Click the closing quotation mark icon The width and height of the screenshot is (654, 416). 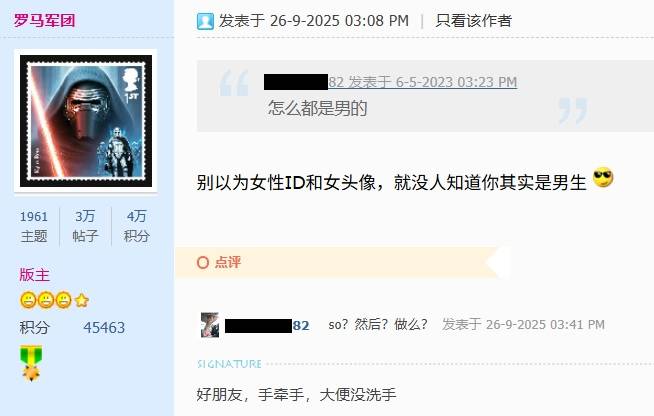(573, 111)
